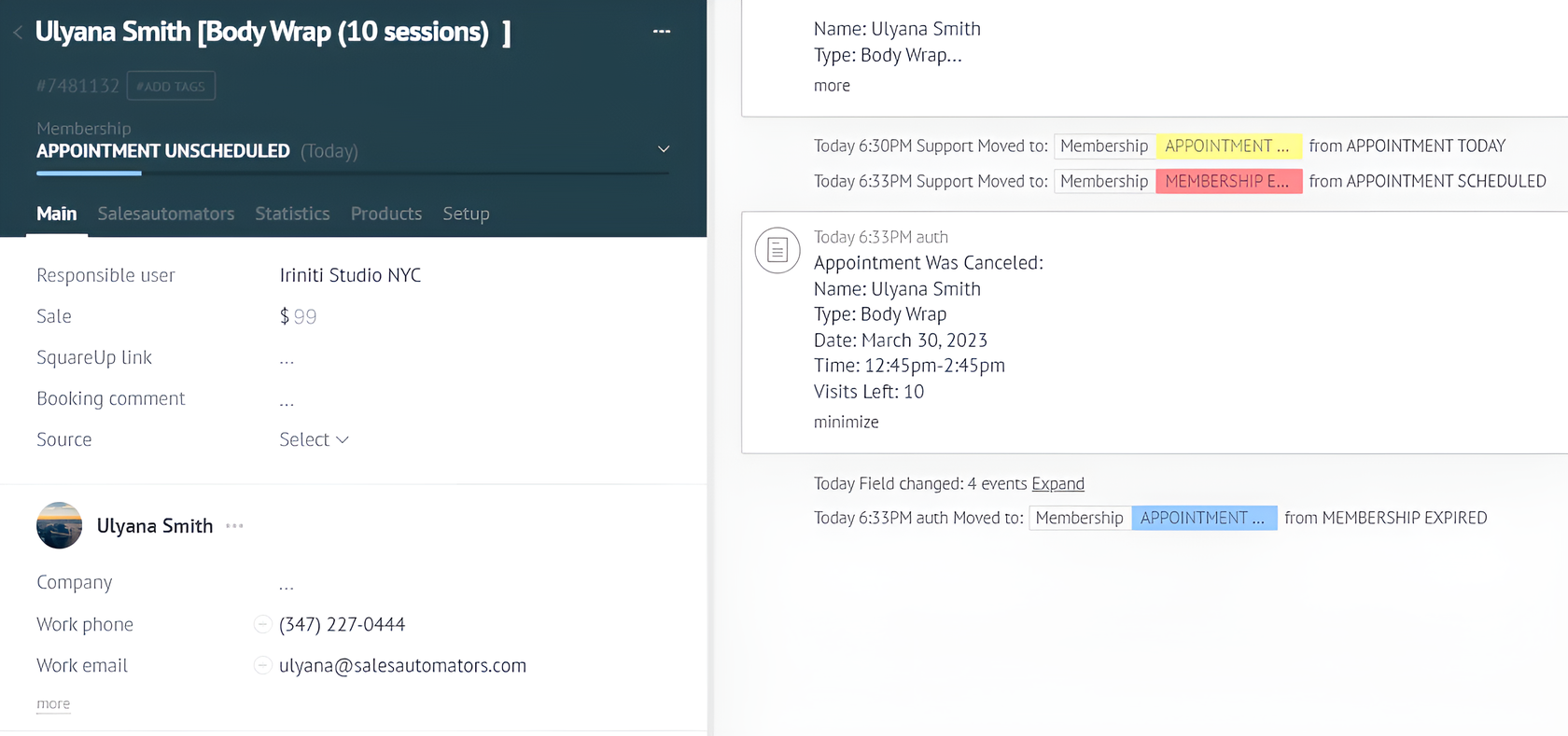Edit the Sale amount field
The height and width of the screenshot is (736, 1568).
(x=304, y=317)
